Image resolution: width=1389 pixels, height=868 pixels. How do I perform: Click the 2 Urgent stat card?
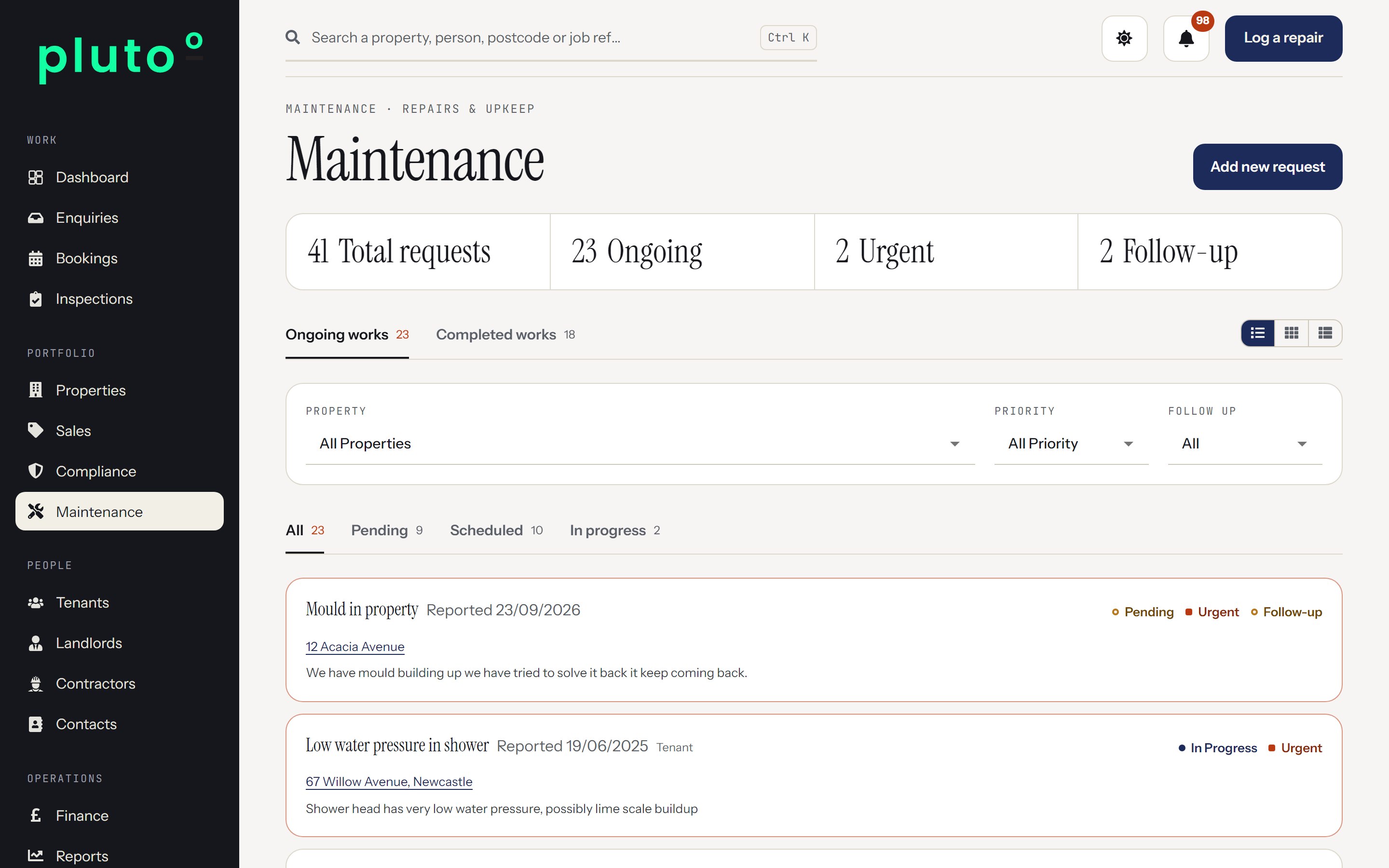pos(946,252)
